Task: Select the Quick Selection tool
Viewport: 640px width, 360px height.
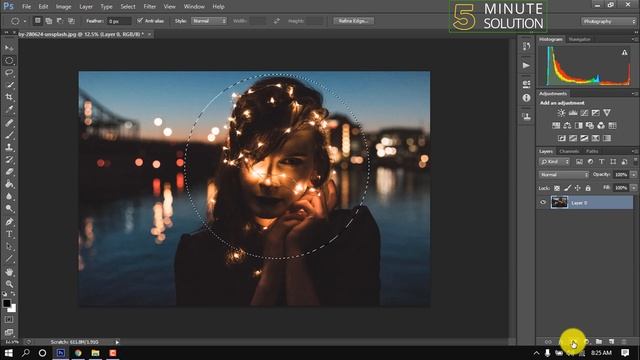Action: [x=9, y=85]
